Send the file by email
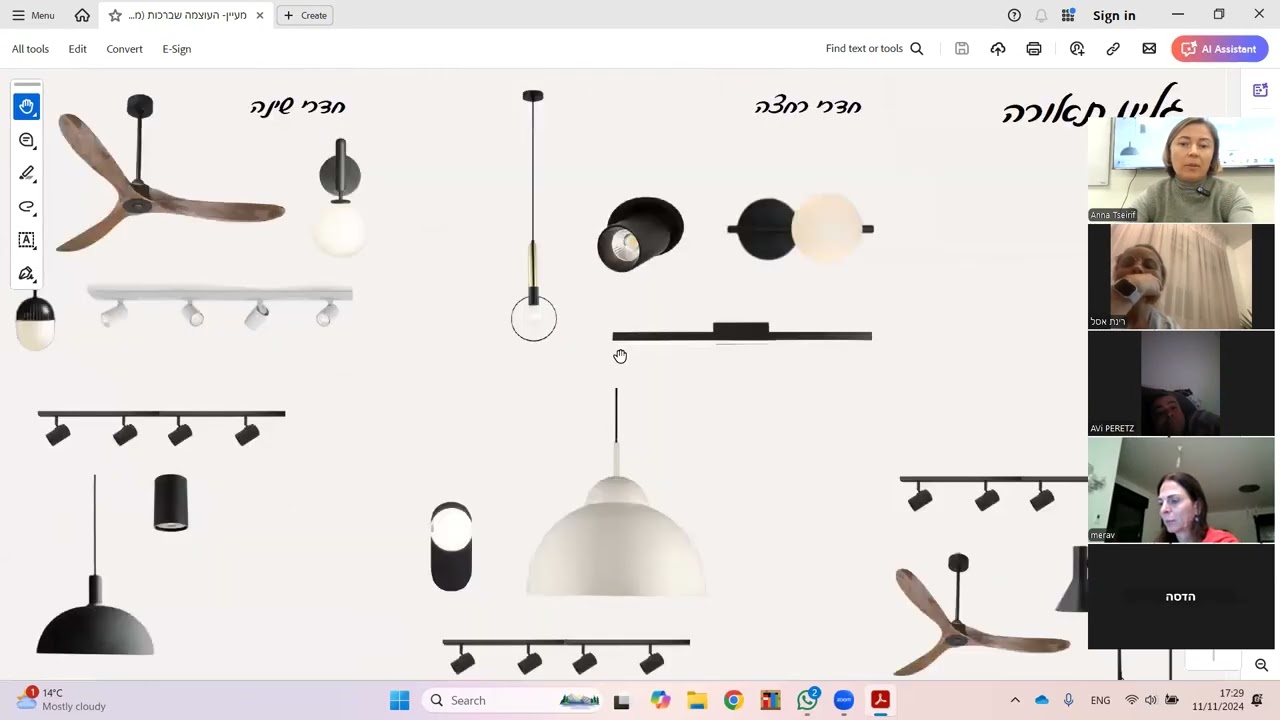 coord(1149,48)
